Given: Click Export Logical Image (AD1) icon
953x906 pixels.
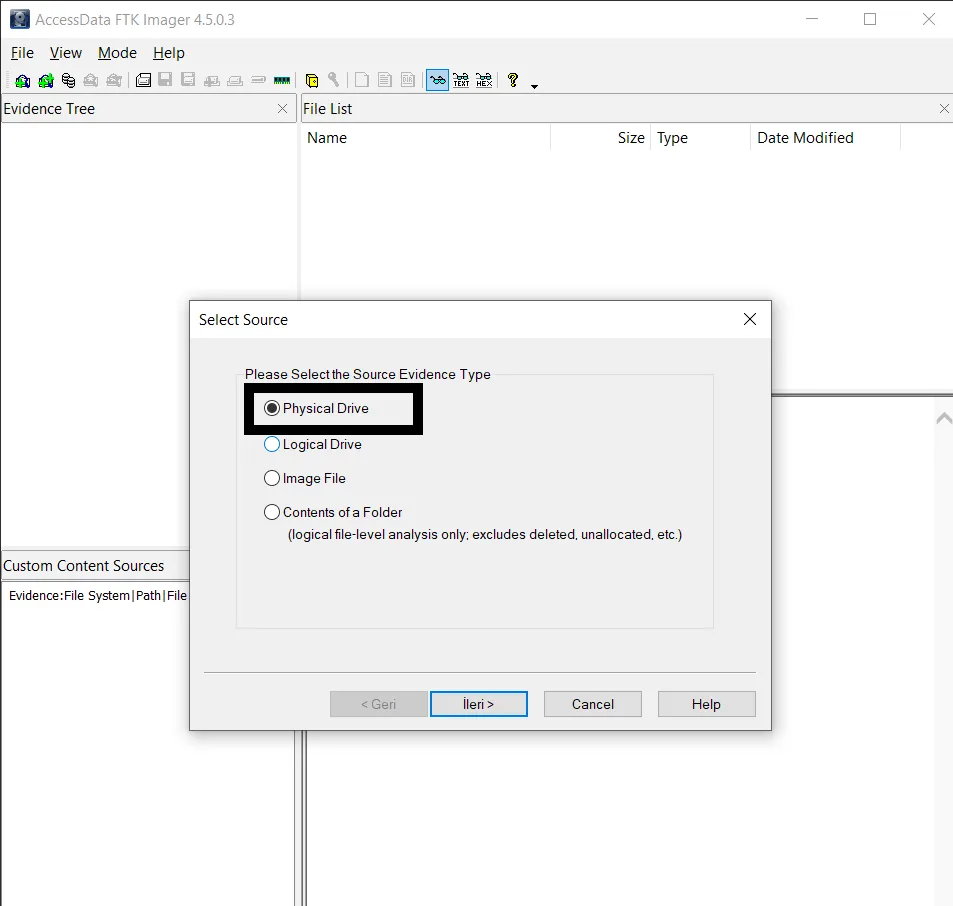Looking at the screenshot, I should (x=188, y=80).
